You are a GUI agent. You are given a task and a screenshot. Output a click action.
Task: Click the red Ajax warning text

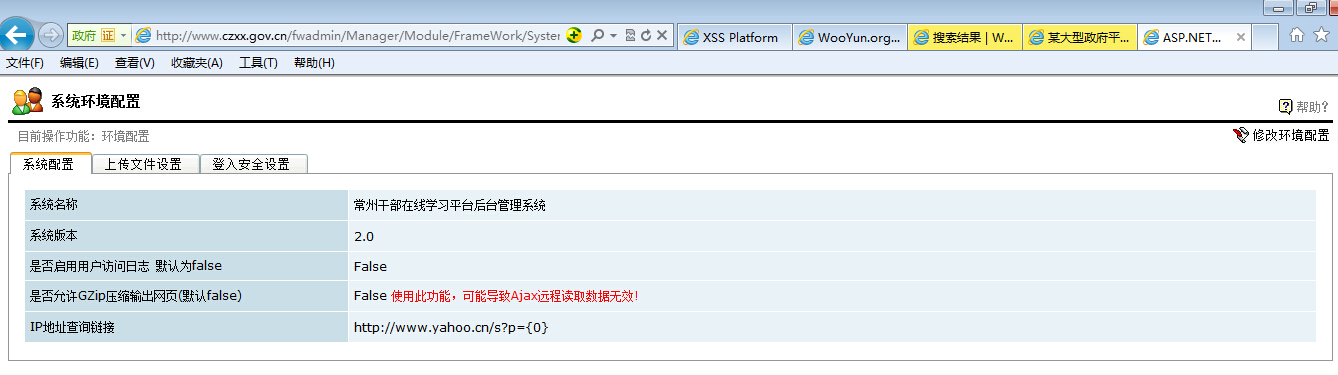pos(515,296)
